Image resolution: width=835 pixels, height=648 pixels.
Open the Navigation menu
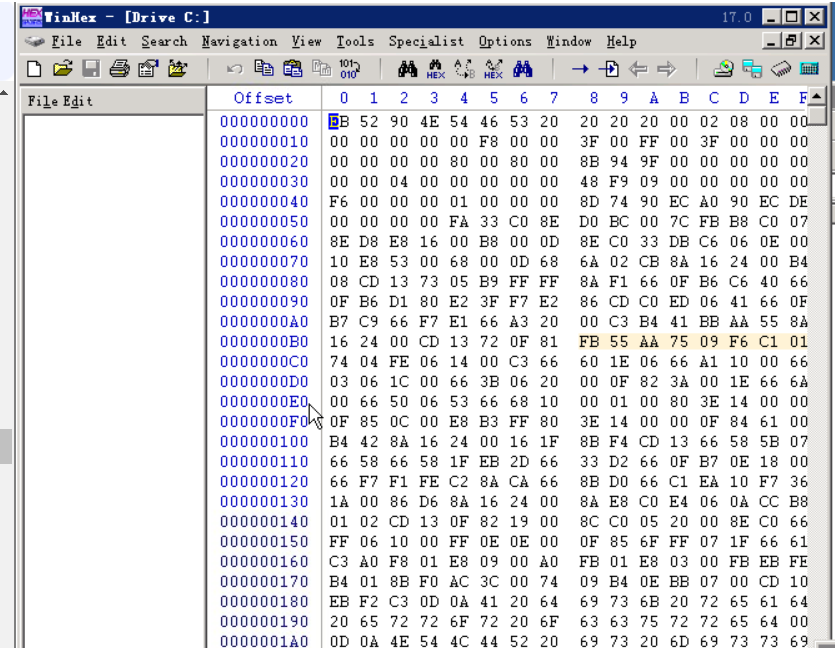239,42
